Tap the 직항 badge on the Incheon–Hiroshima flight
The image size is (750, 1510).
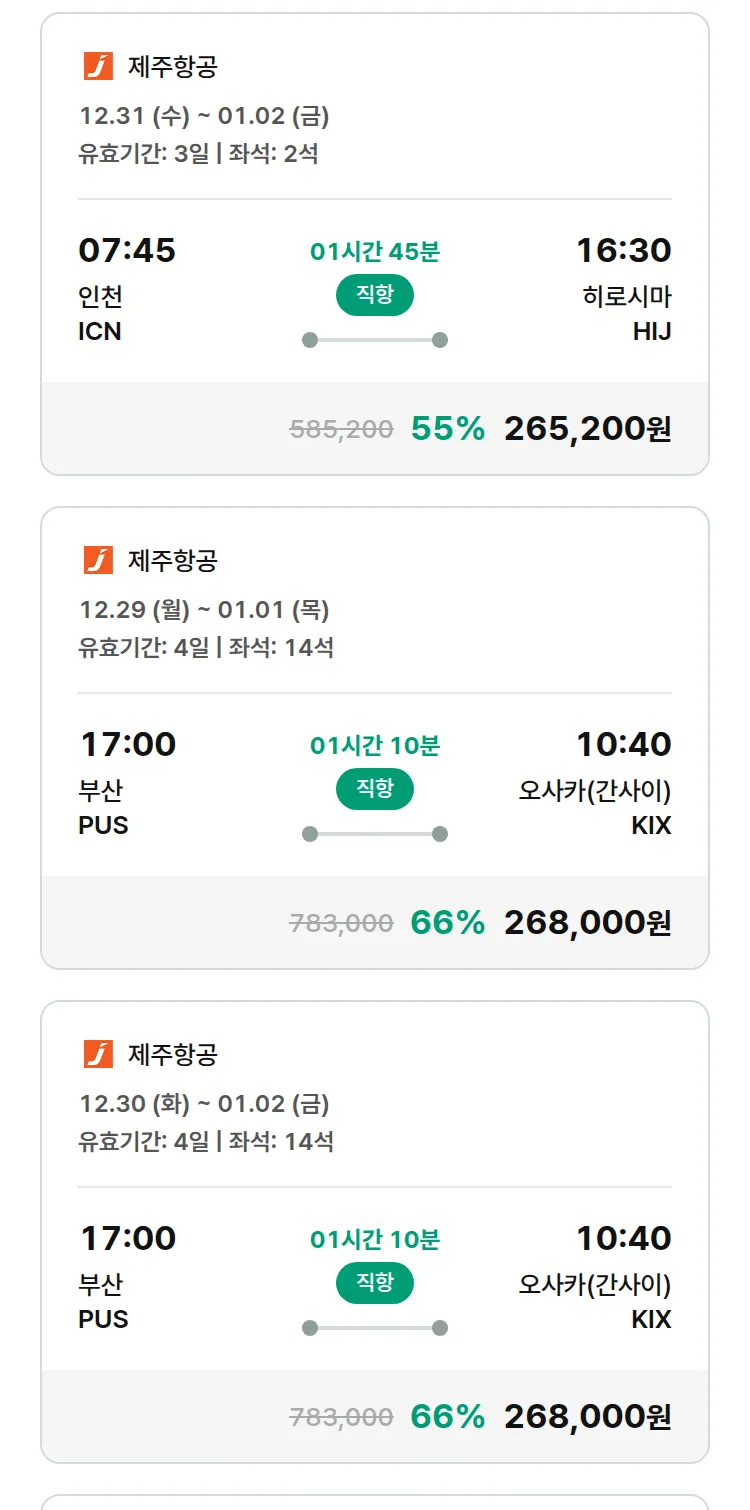pos(374,295)
